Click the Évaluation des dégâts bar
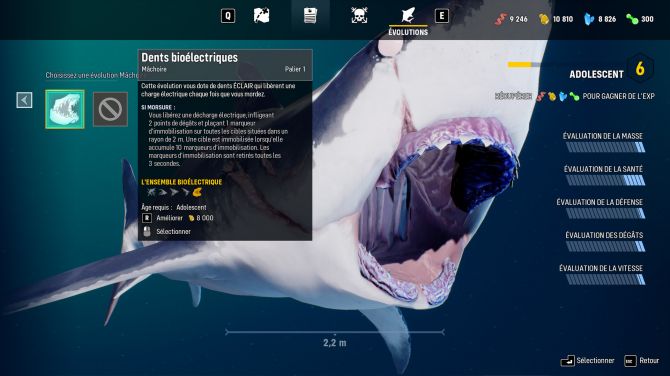Viewport: 670px width, 376px height. (605, 246)
